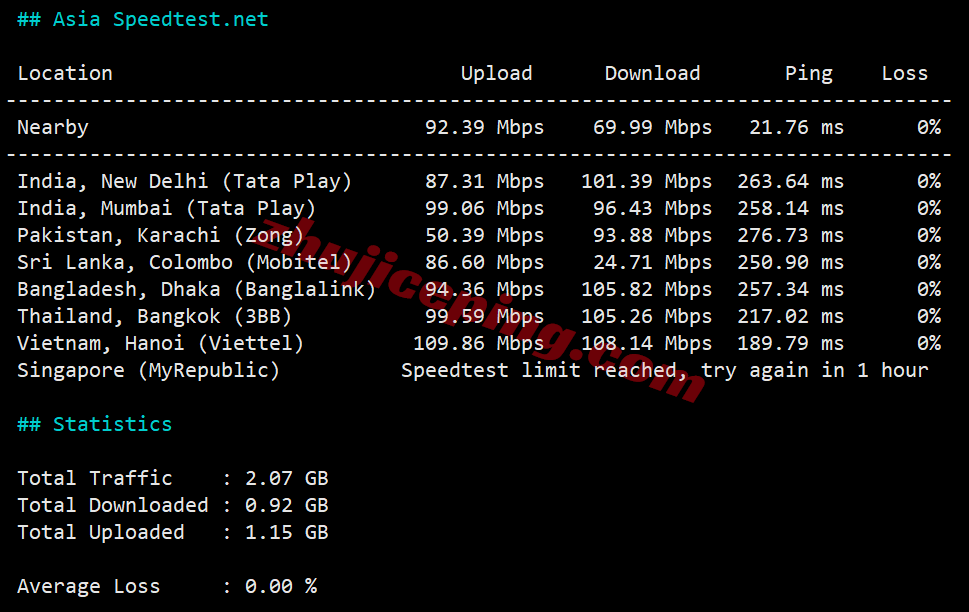This screenshot has width=969, height=612.
Task: Click the "Loss" column header
Action: click(x=904, y=73)
